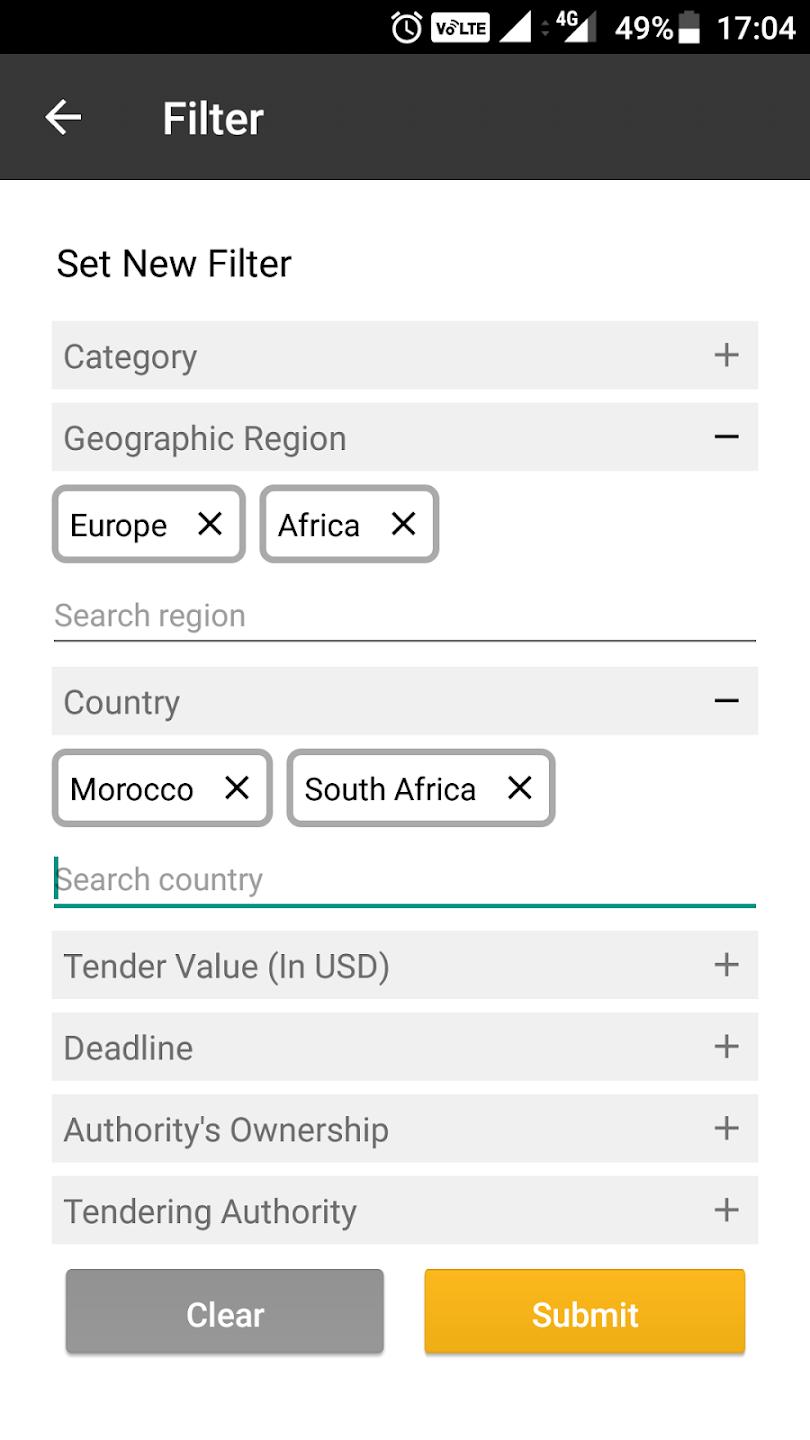Image resolution: width=810 pixels, height=1440 pixels.
Task: Expand the Category section
Action: (726, 355)
